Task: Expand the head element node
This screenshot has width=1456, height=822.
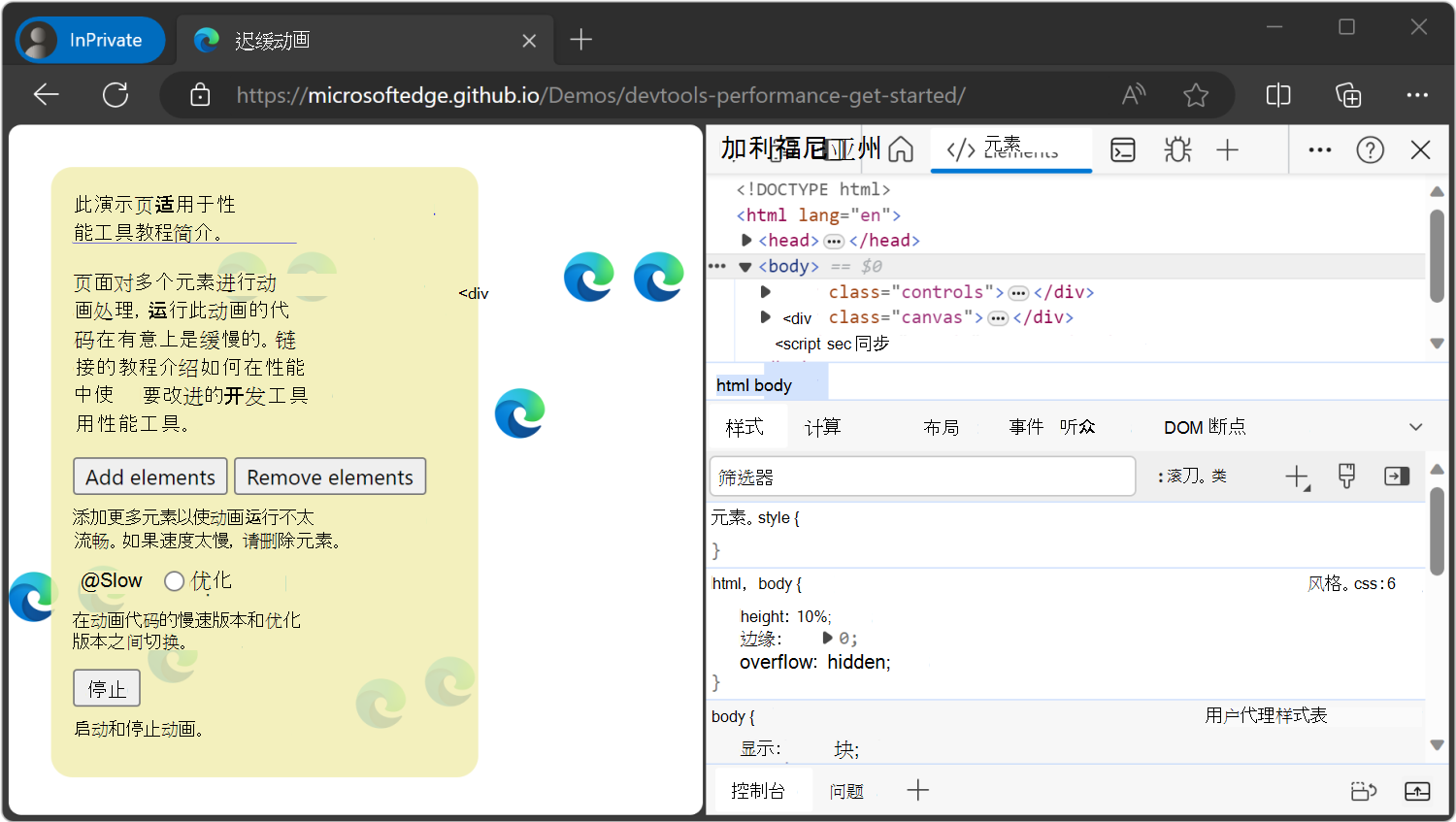Action: 745,240
